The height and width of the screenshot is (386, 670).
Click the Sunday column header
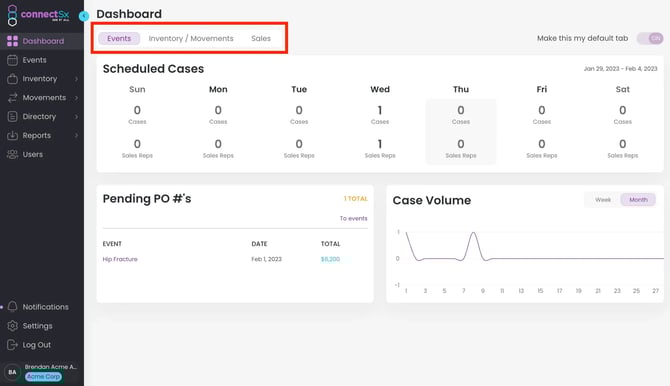[x=137, y=89]
